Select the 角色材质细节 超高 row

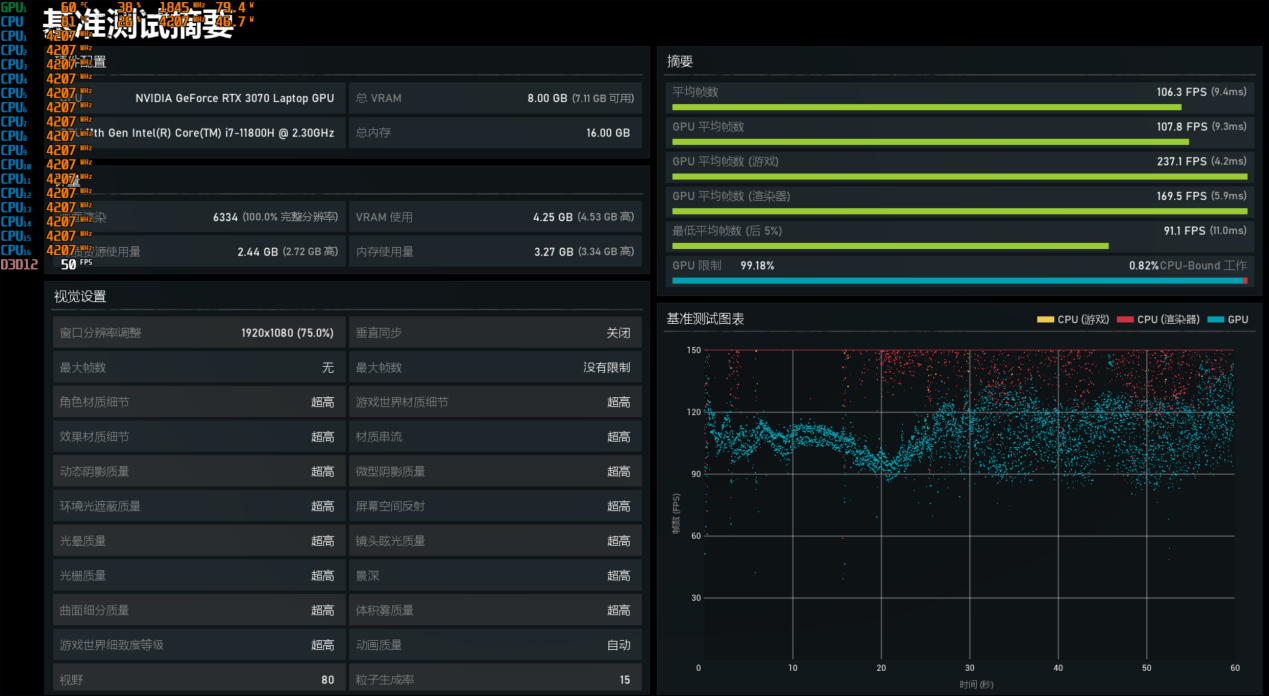197,402
